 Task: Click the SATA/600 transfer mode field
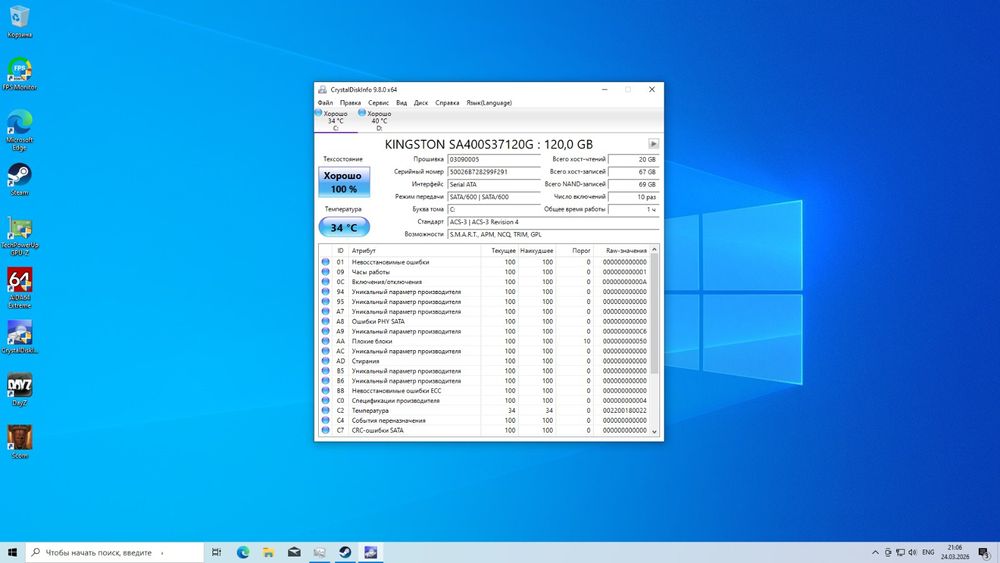[x=494, y=197]
